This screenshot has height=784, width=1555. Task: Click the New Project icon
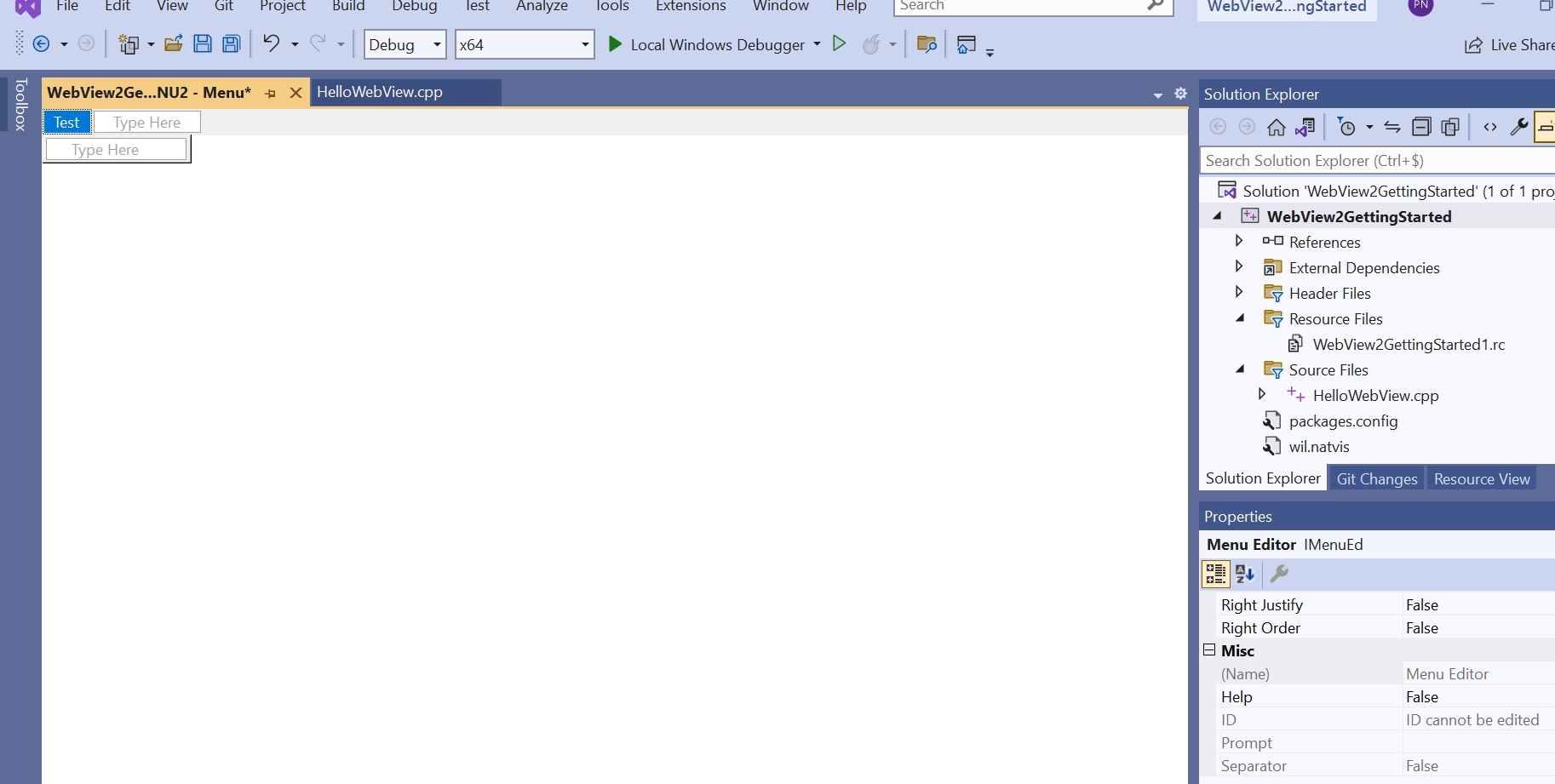point(129,44)
